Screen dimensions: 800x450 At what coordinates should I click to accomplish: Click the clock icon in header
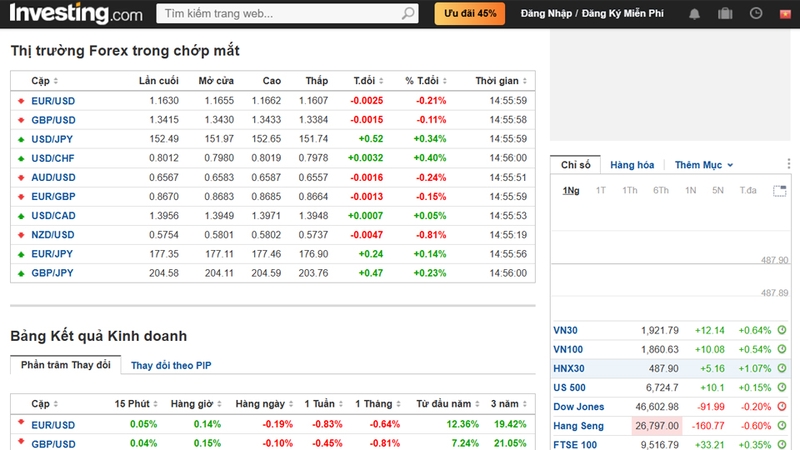(756, 14)
